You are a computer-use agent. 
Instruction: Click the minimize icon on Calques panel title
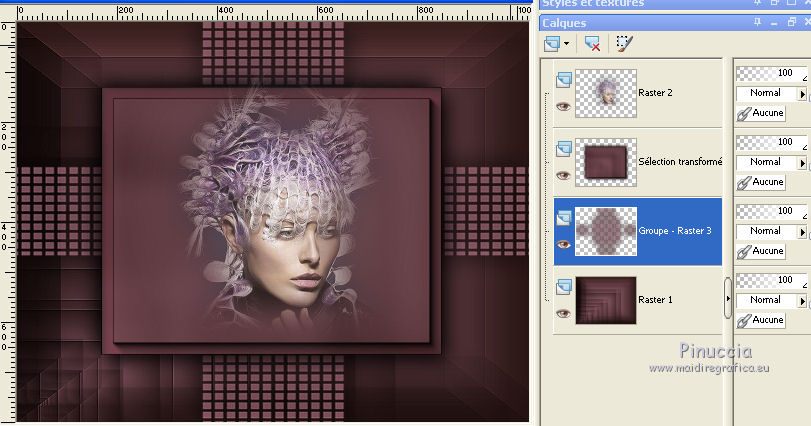pyautogui.click(x=774, y=23)
